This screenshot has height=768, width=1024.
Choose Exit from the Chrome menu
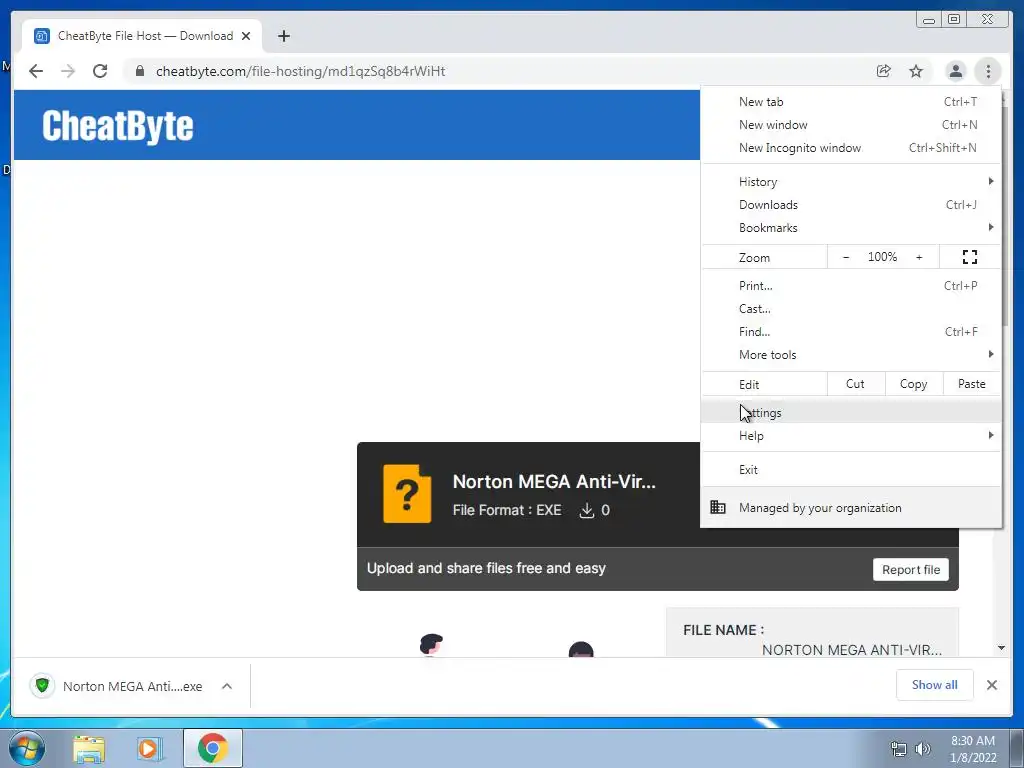pyautogui.click(x=851, y=470)
